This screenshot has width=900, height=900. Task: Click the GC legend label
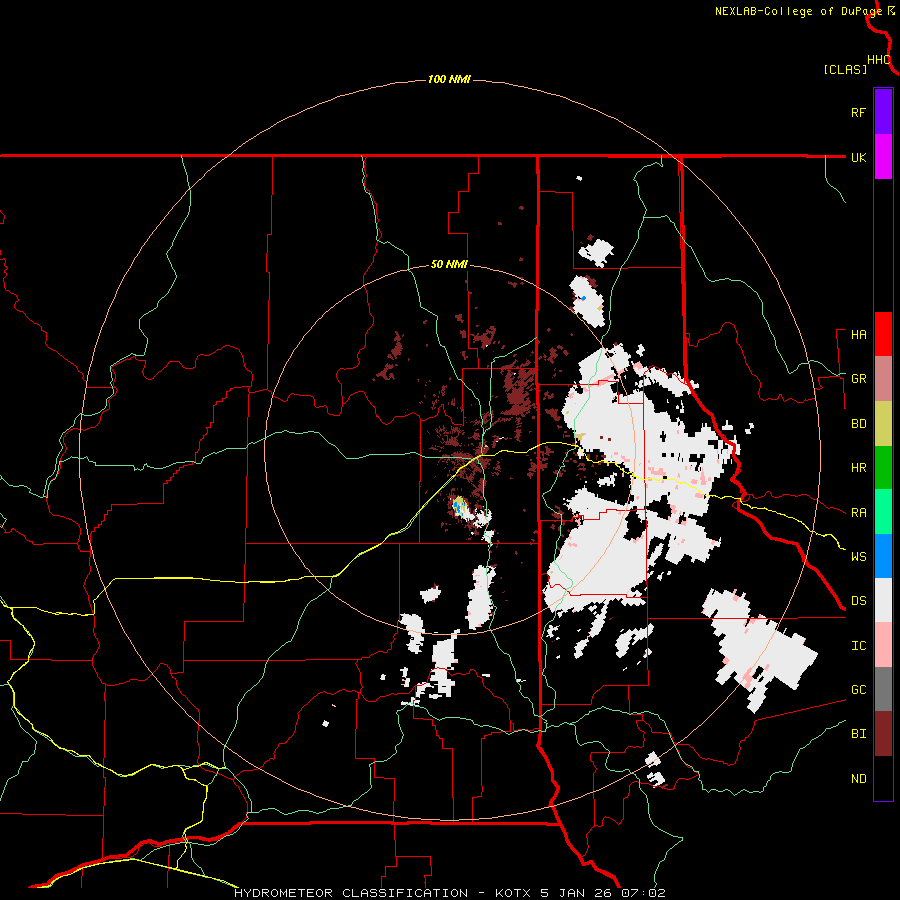pyautogui.click(x=859, y=690)
